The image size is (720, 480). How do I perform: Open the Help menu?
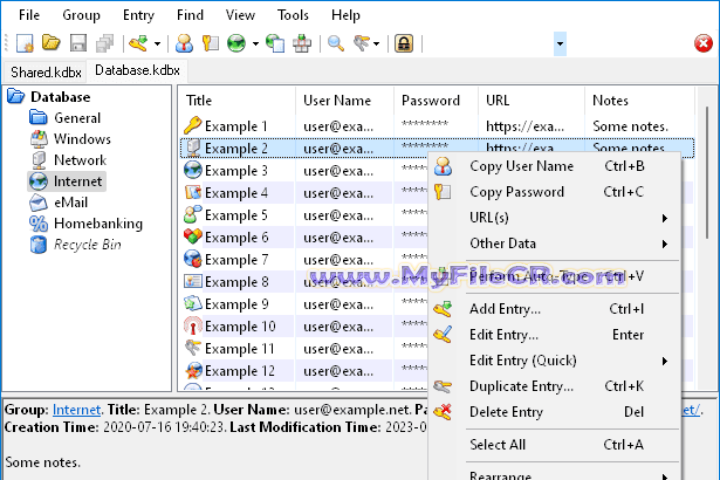(x=346, y=15)
